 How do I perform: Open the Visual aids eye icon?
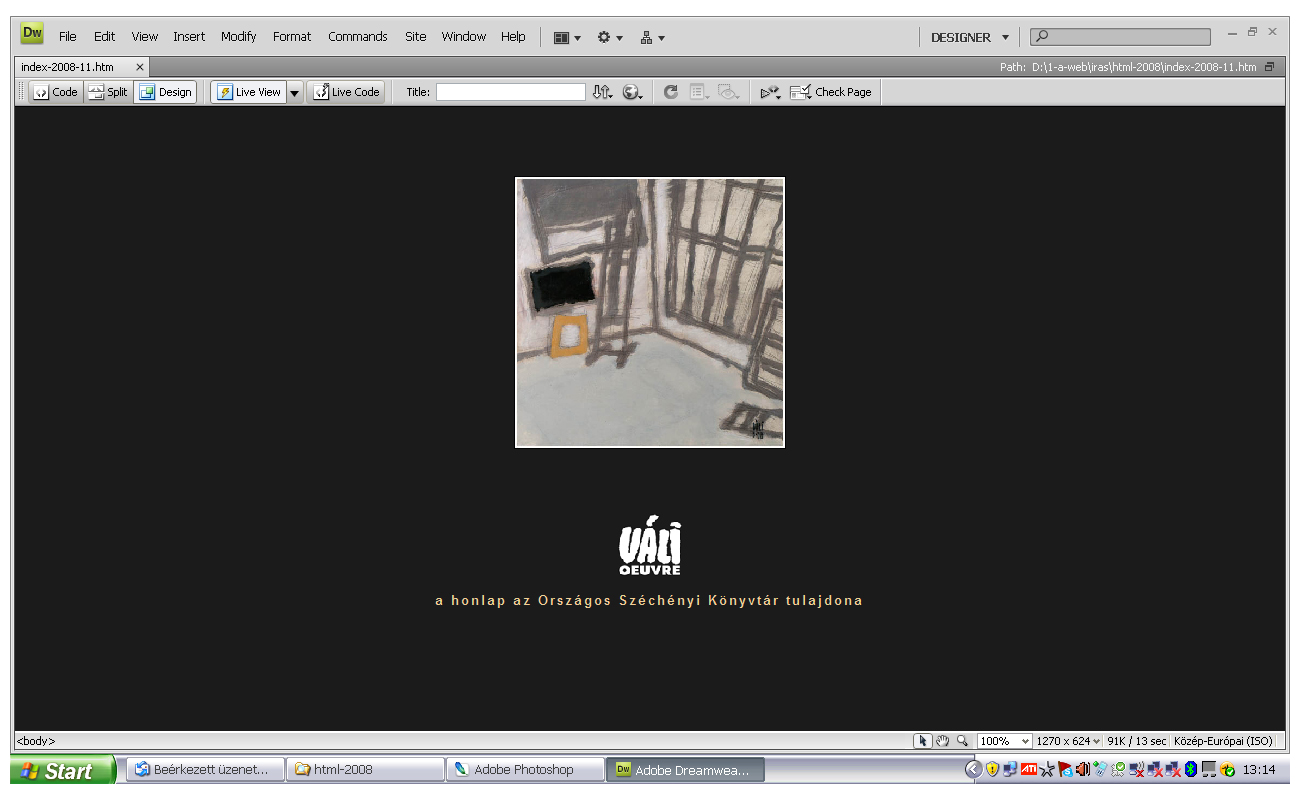coord(729,92)
